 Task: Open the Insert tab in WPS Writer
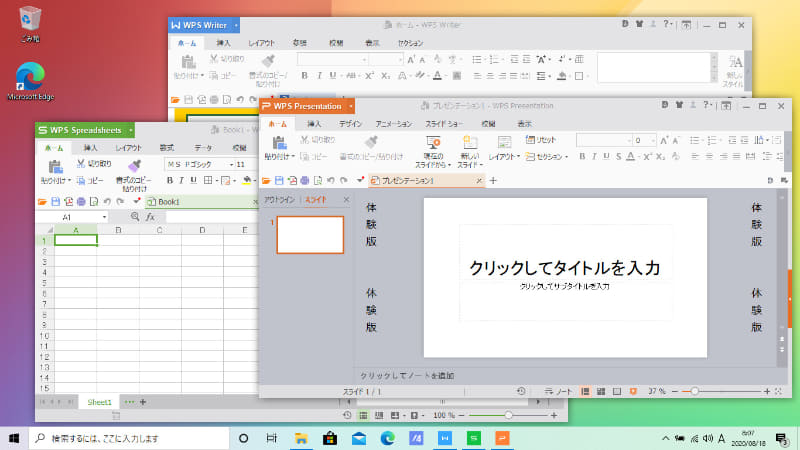tap(223, 43)
